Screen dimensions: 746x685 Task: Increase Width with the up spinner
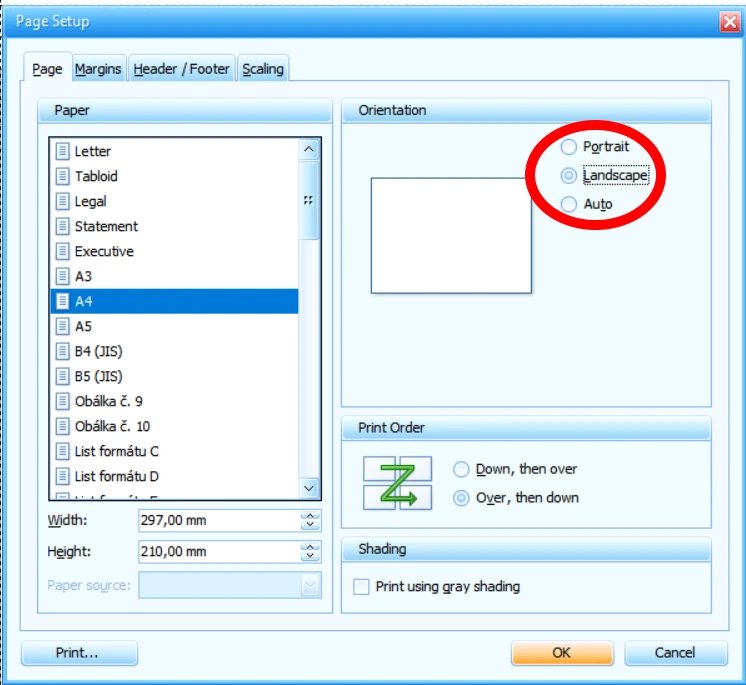[x=310, y=516]
